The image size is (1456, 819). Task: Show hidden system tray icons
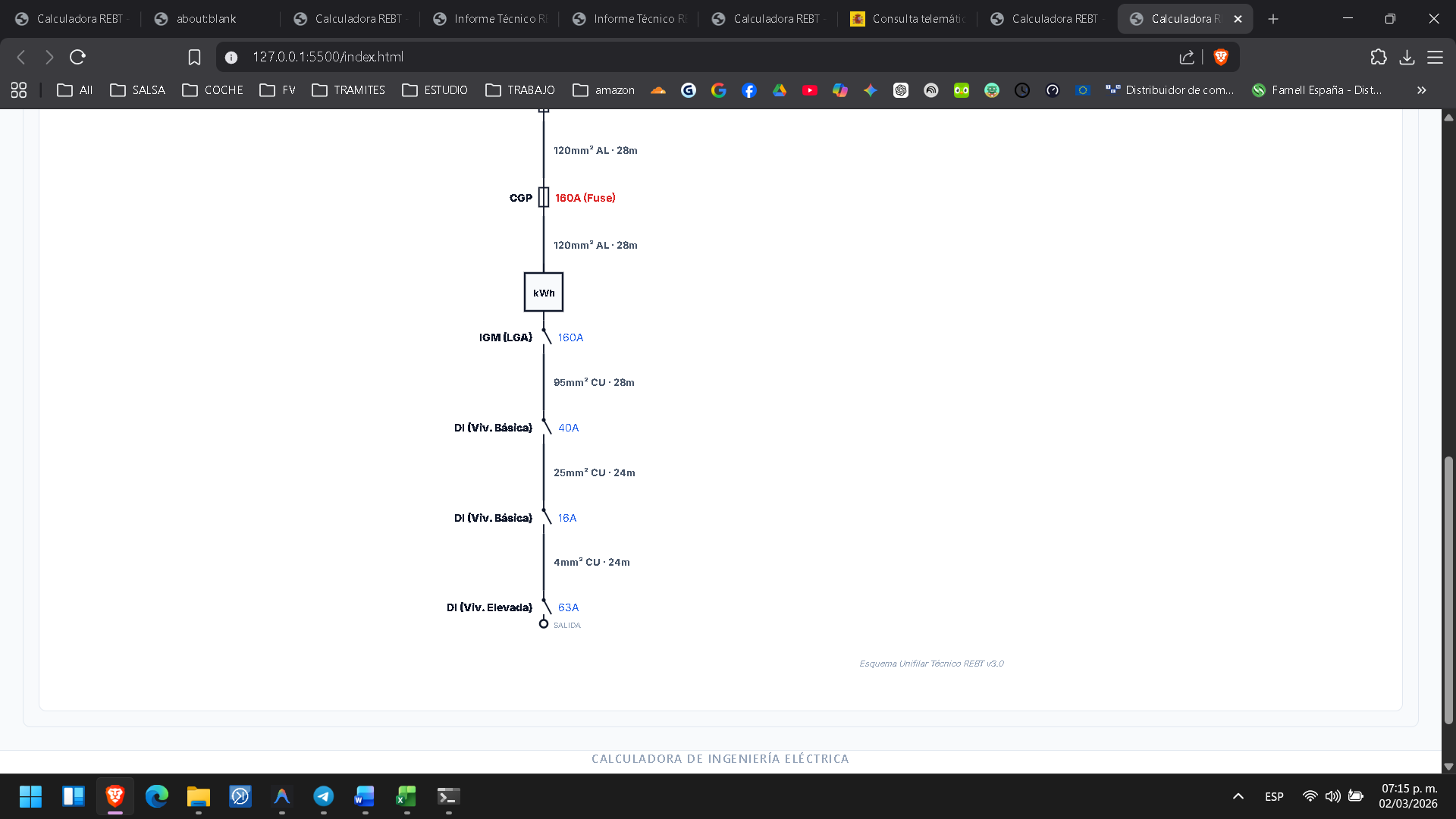tap(1238, 796)
